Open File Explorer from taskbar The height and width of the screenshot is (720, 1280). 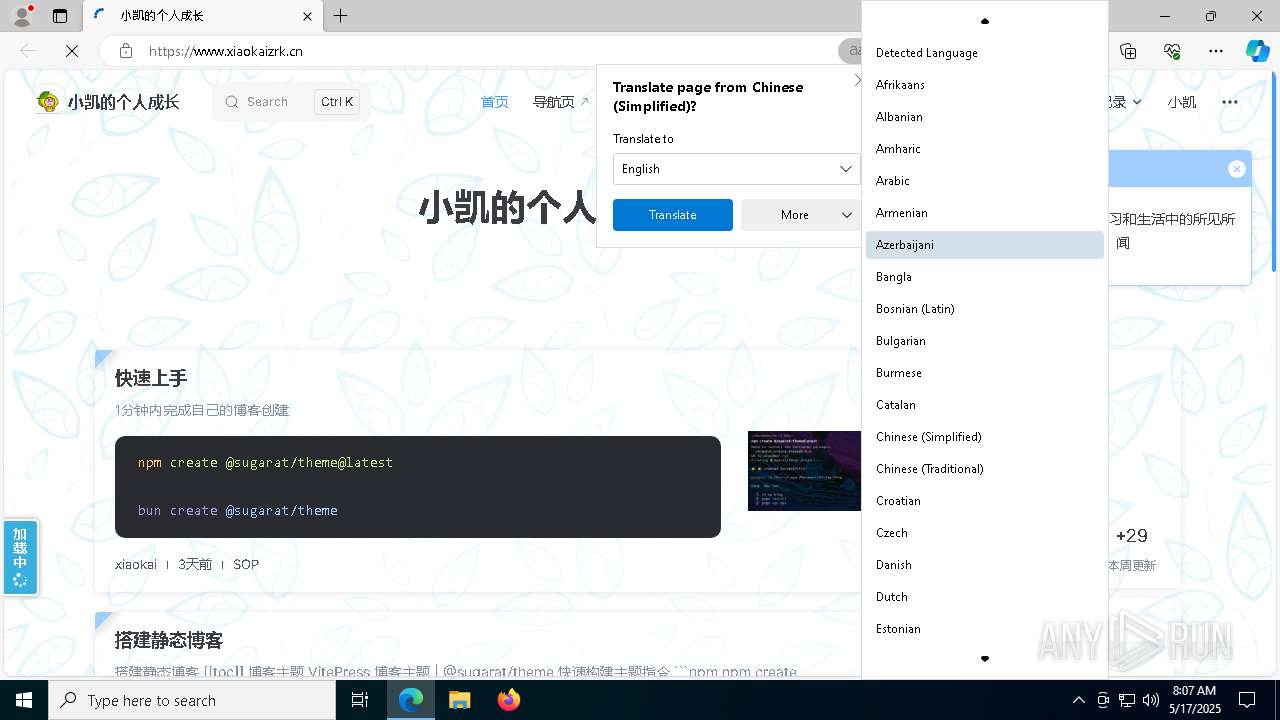(x=459, y=700)
